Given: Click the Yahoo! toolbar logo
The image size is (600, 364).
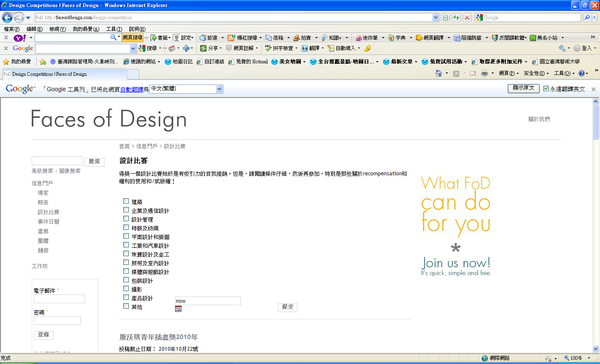Looking at the screenshot, I should 20,38.
